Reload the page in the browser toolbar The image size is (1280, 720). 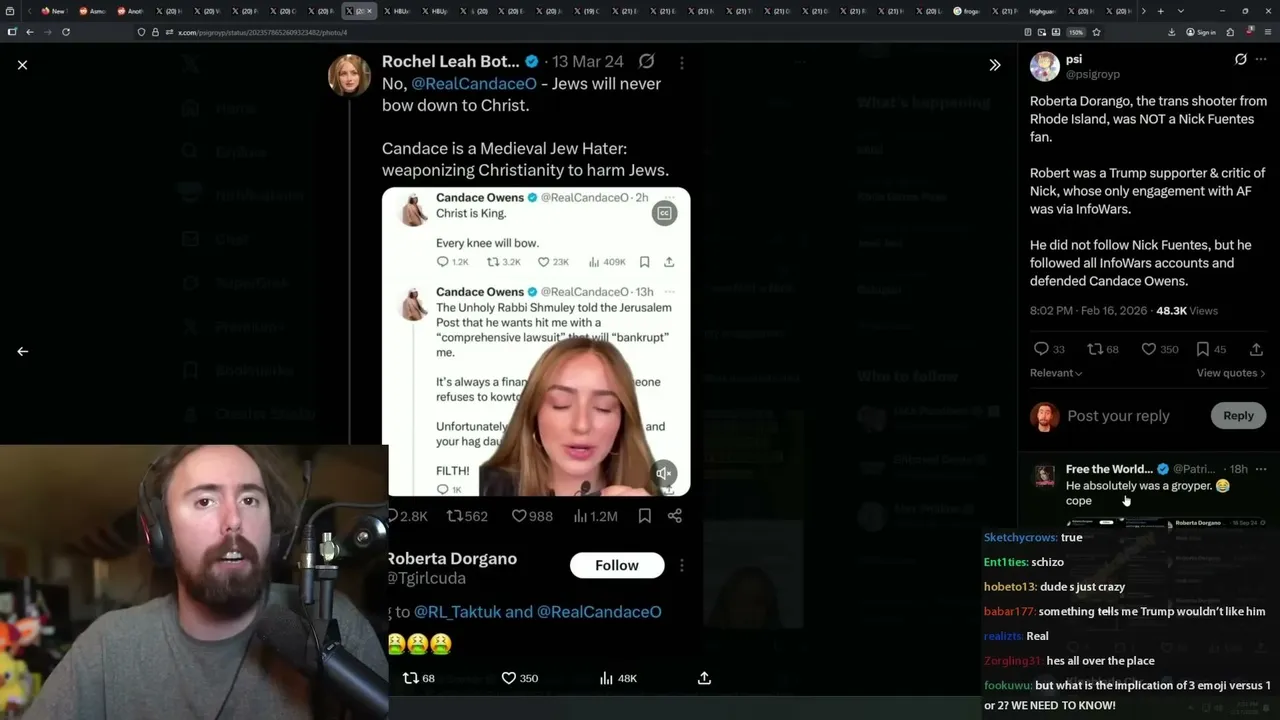pyautogui.click(x=66, y=32)
